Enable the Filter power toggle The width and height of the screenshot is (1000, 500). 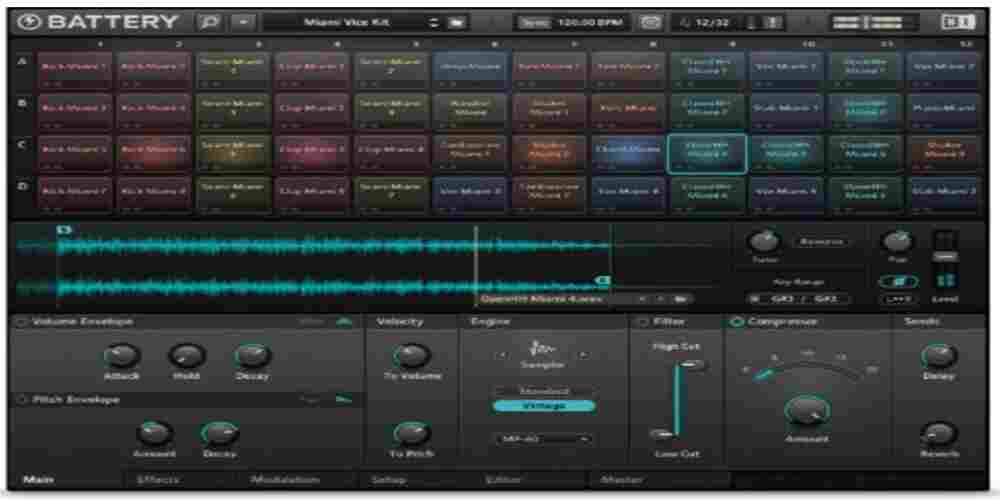pos(642,322)
